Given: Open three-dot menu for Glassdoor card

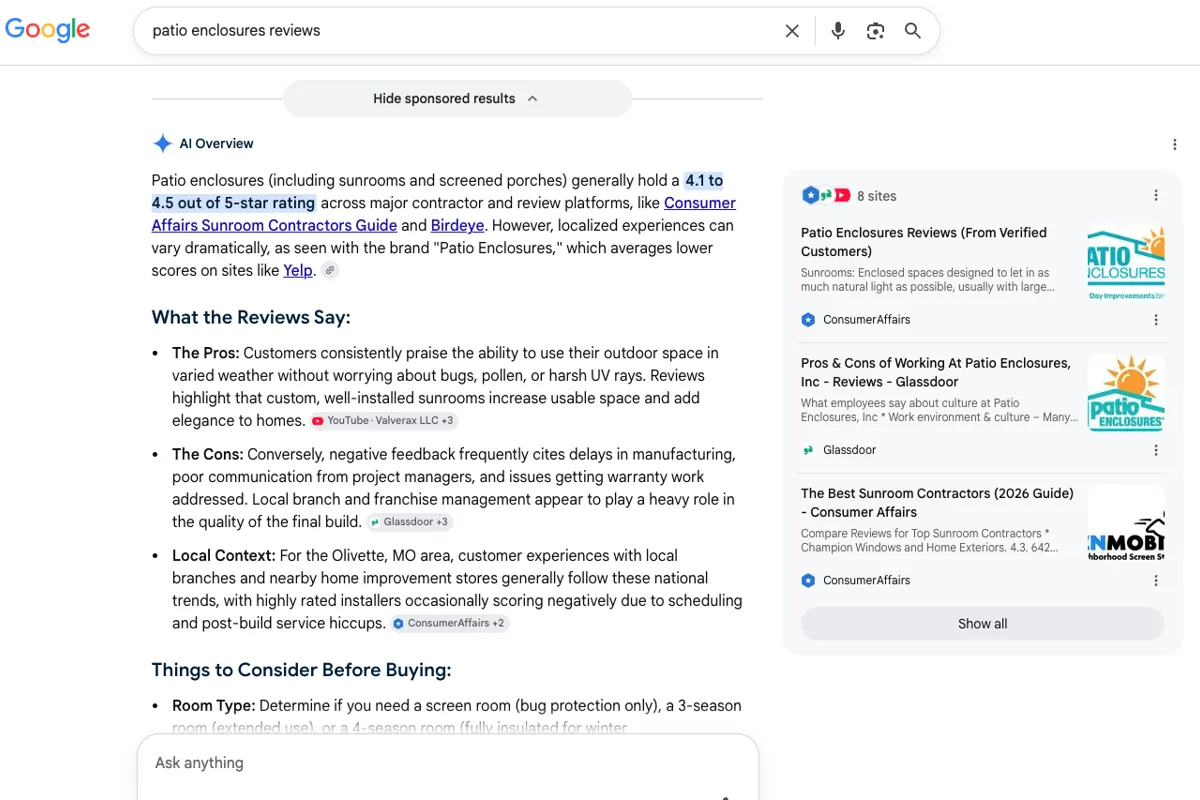Looking at the screenshot, I should click(x=1156, y=450).
